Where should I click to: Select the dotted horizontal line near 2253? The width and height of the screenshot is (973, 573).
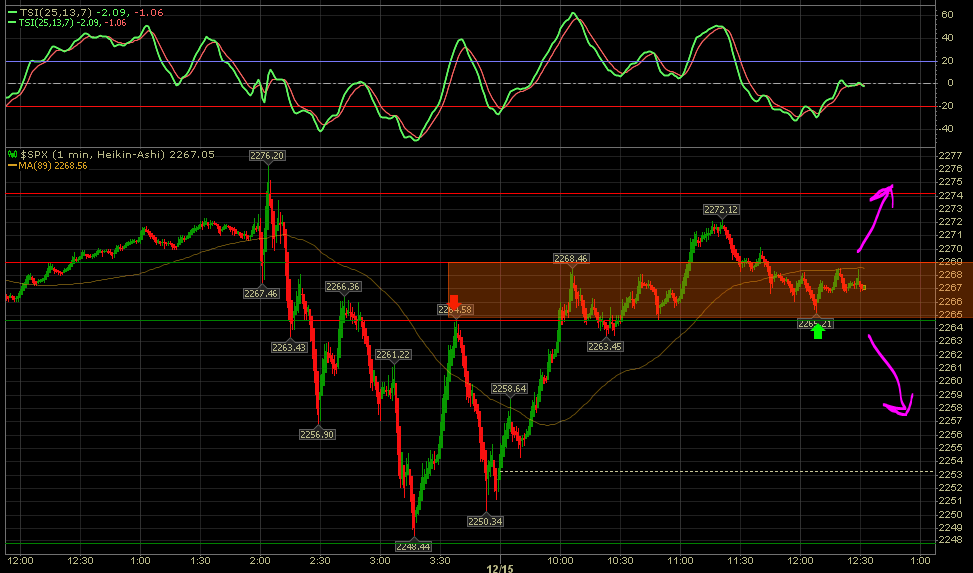pyautogui.click(x=717, y=472)
